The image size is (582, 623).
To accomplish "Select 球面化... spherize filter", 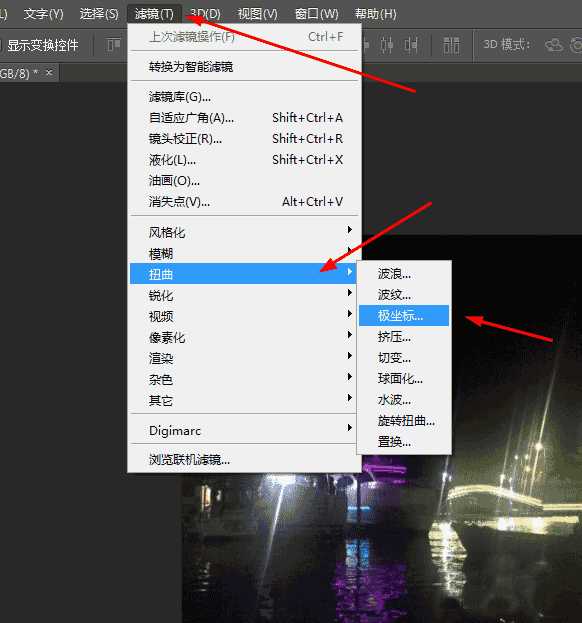I will [x=404, y=379].
